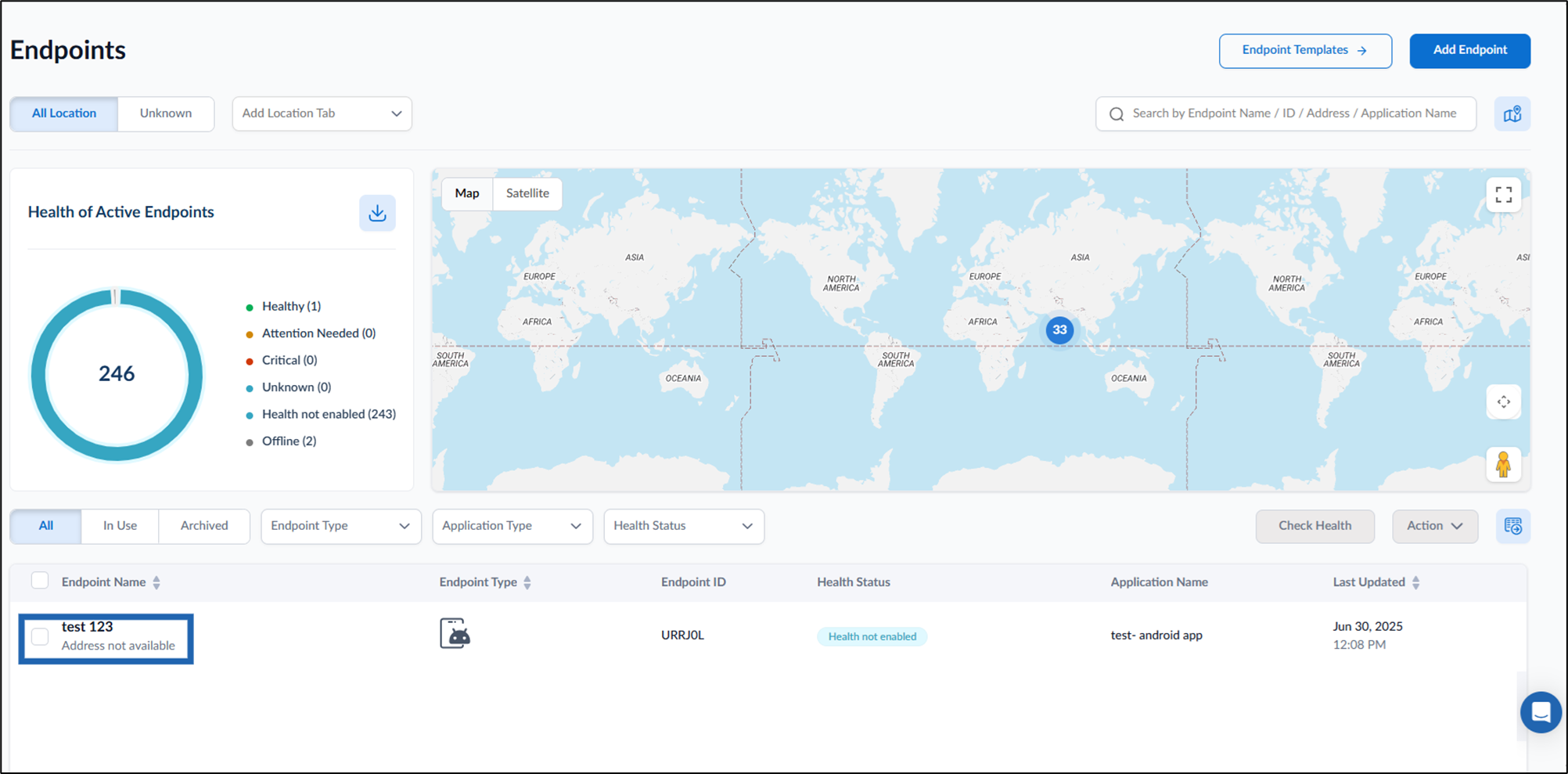Sort by Last Updated column
Viewport: 1568px width, 774px height.
tap(1415, 582)
